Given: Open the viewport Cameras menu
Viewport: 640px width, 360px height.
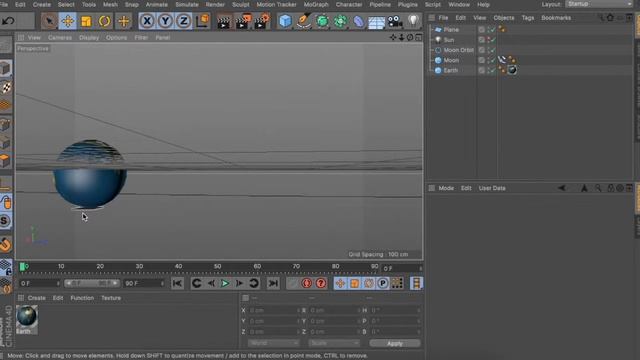Looking at the screenshot, I should [x=60, y=38].
